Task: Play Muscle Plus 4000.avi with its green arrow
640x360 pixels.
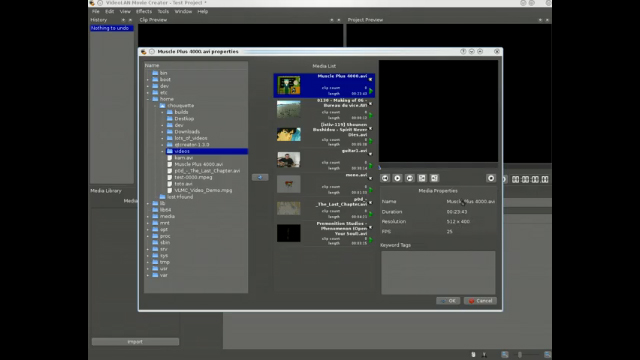Action: point(371,91)
